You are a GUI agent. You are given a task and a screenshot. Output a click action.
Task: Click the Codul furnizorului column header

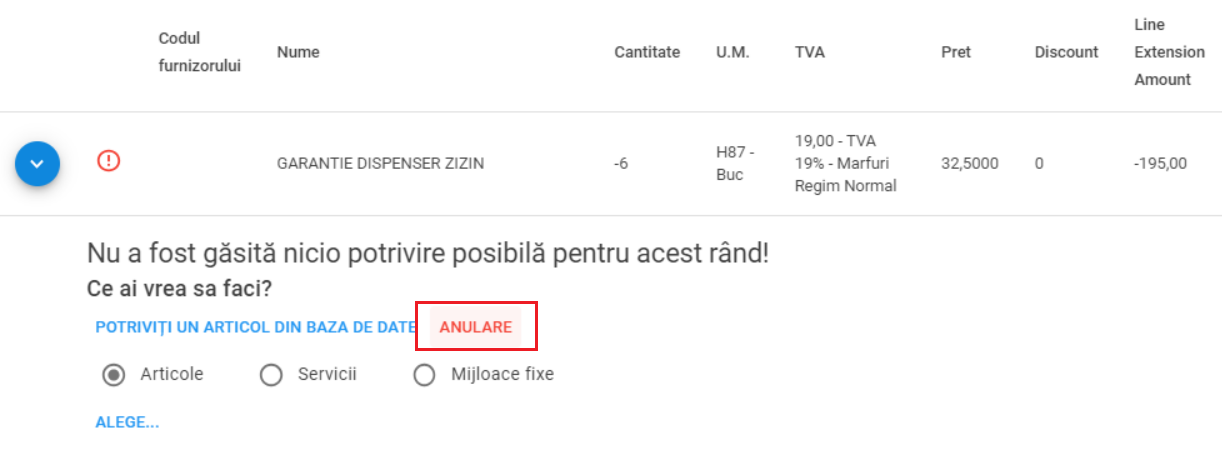200,52
